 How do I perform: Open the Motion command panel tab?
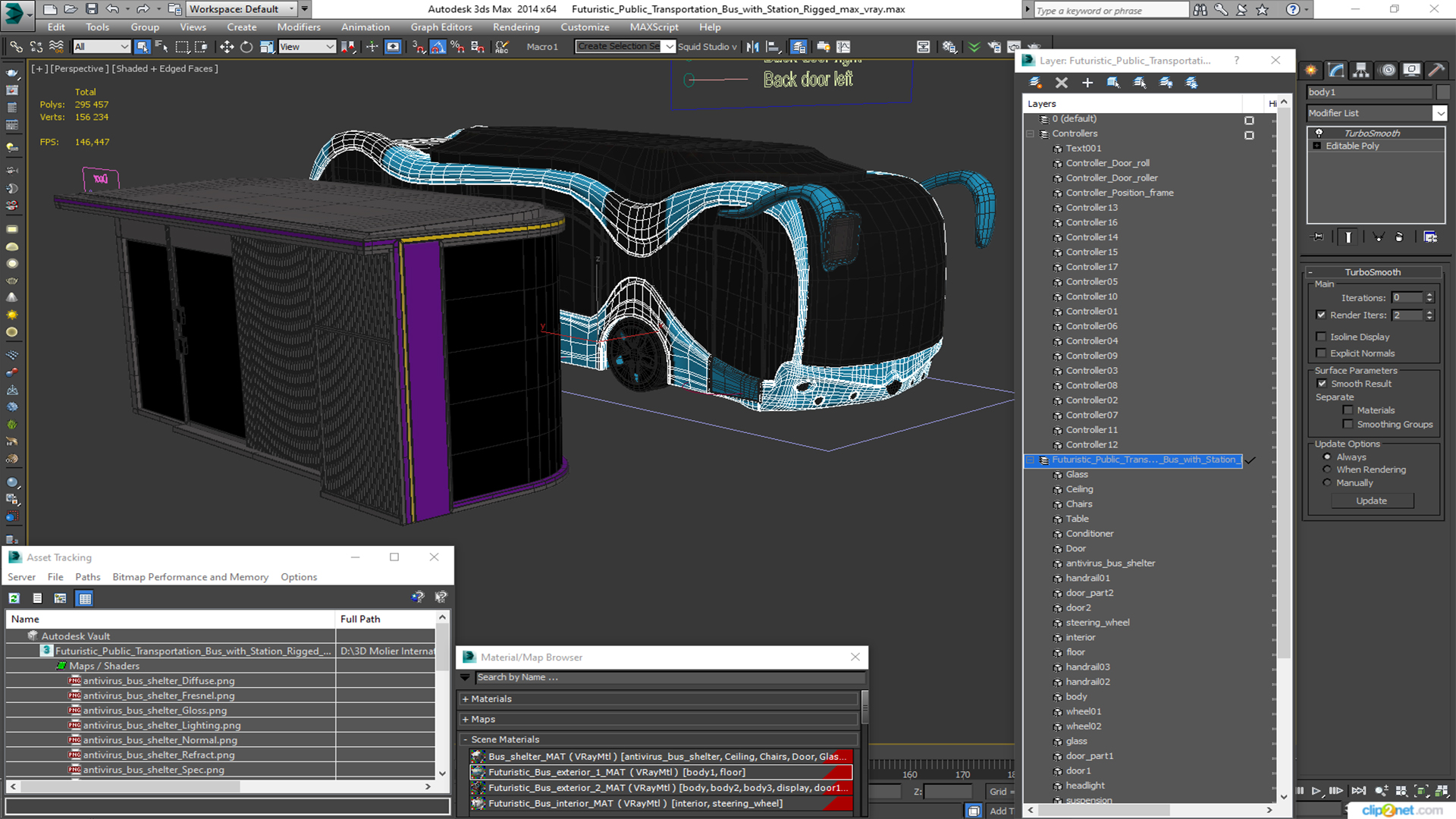(1388, 71)
